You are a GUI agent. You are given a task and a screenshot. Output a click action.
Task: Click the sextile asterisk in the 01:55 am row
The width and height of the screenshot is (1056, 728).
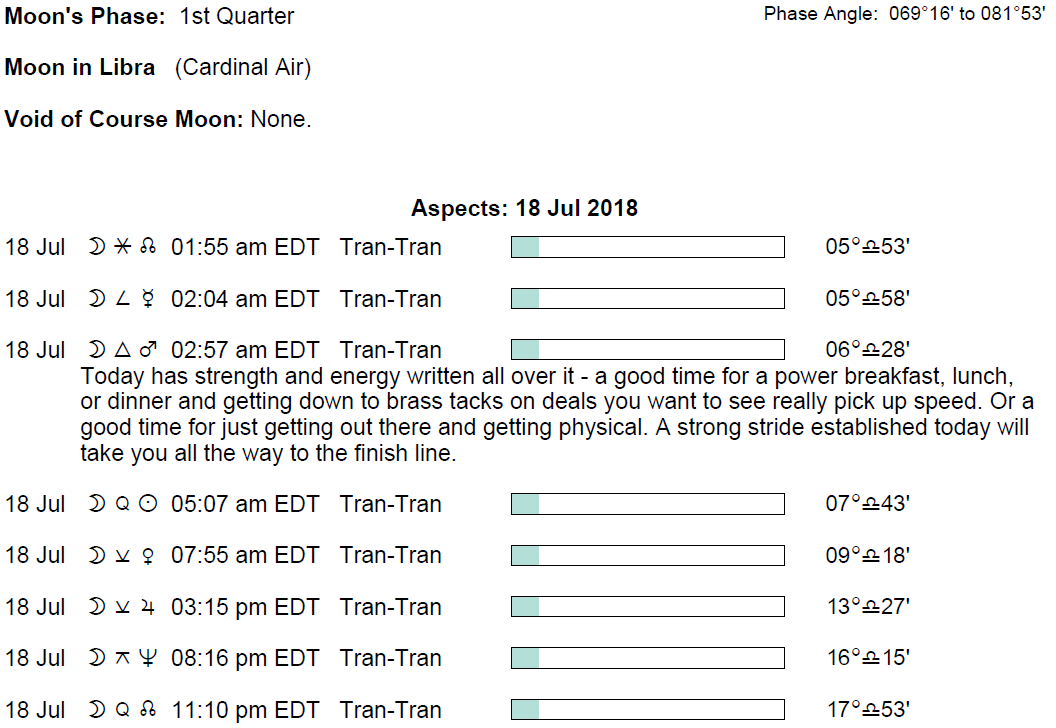[122, 247]
